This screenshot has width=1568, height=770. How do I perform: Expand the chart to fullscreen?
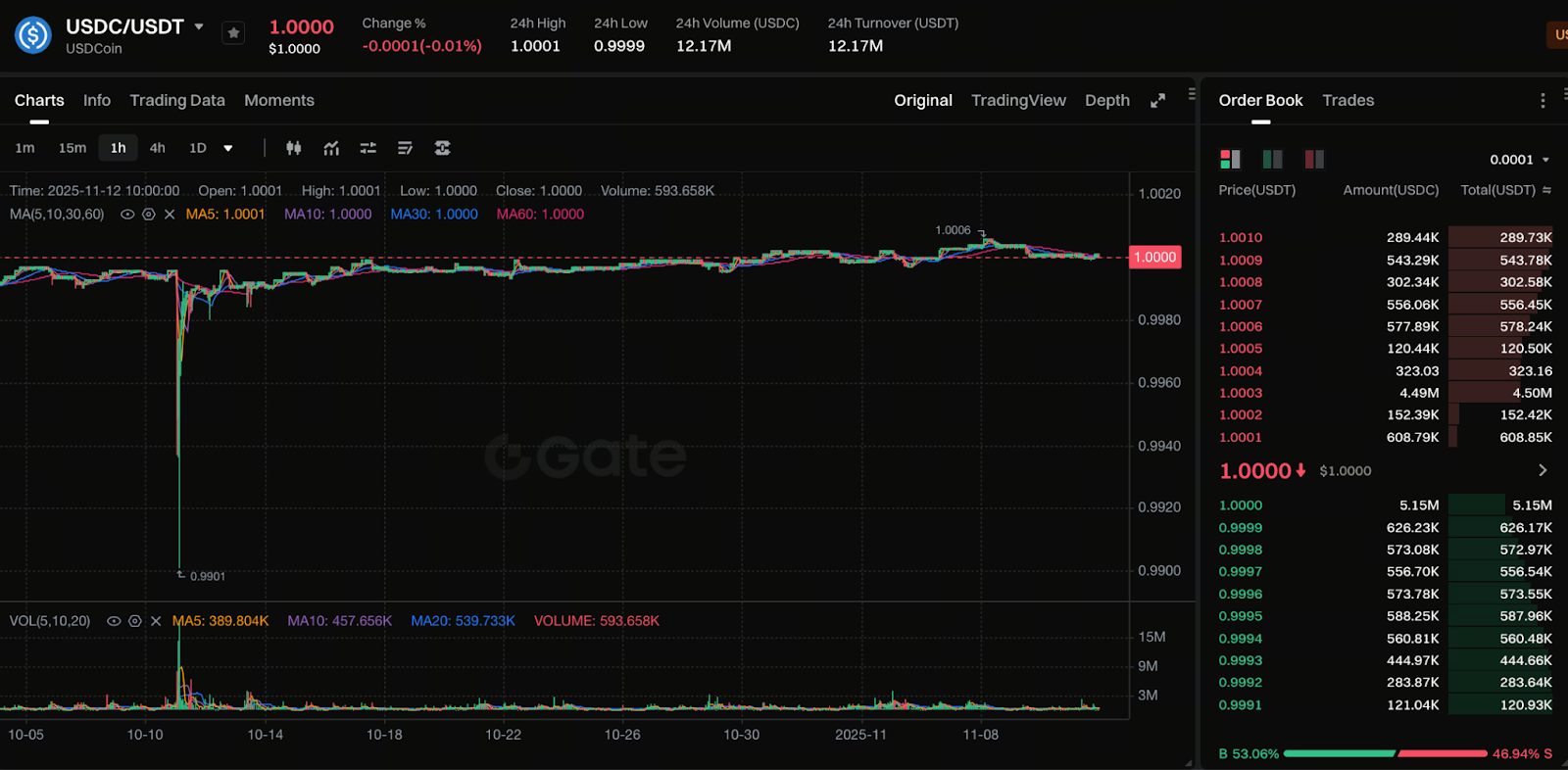pyautogui.click(x=1157, y=101)
